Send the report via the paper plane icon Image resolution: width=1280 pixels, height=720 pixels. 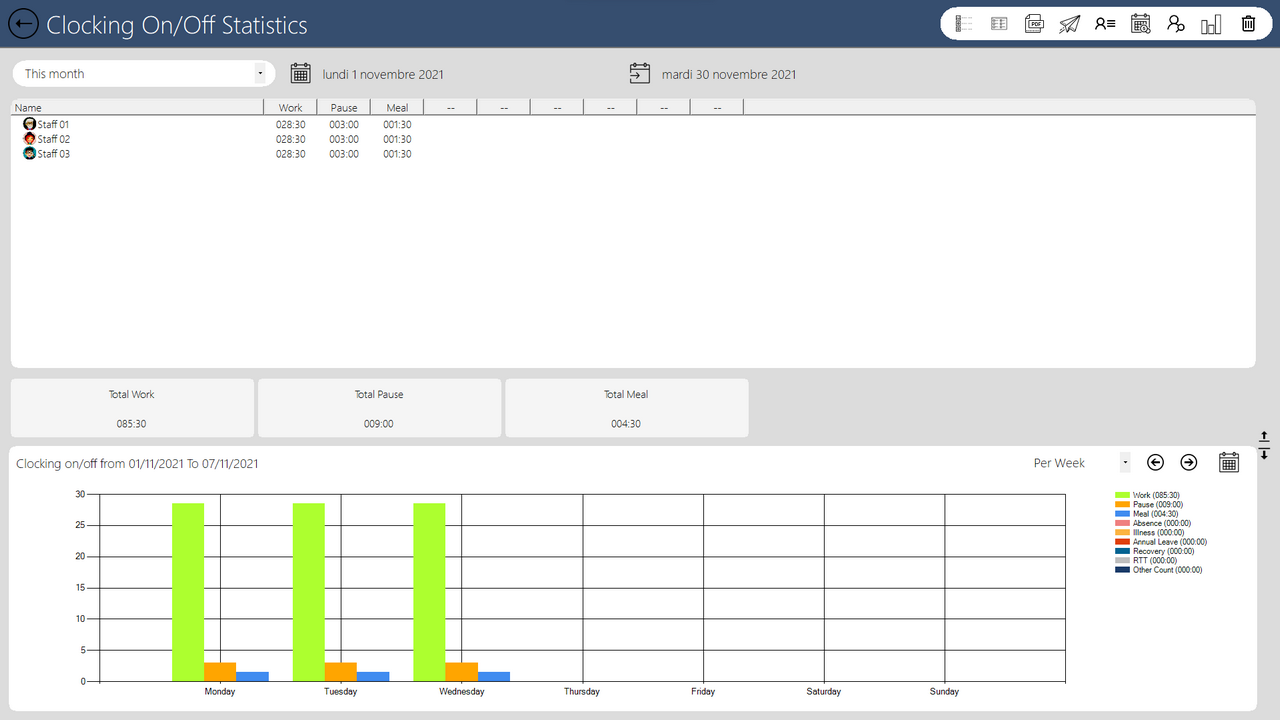[1069, 23]
